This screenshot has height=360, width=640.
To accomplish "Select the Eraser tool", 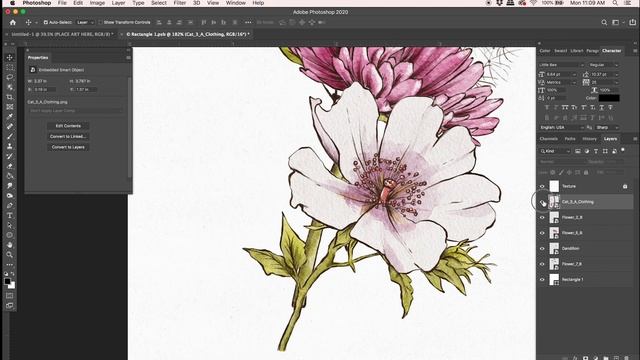I will [x=9, y=166].
